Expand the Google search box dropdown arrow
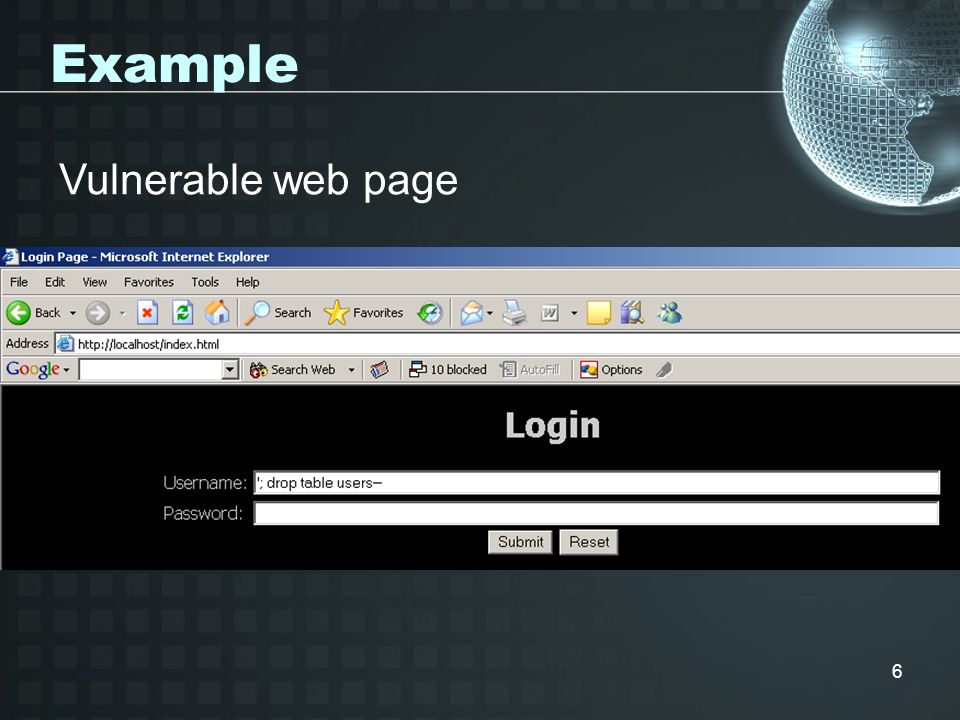This screenshot has height=720, width=960. [231, 369]
